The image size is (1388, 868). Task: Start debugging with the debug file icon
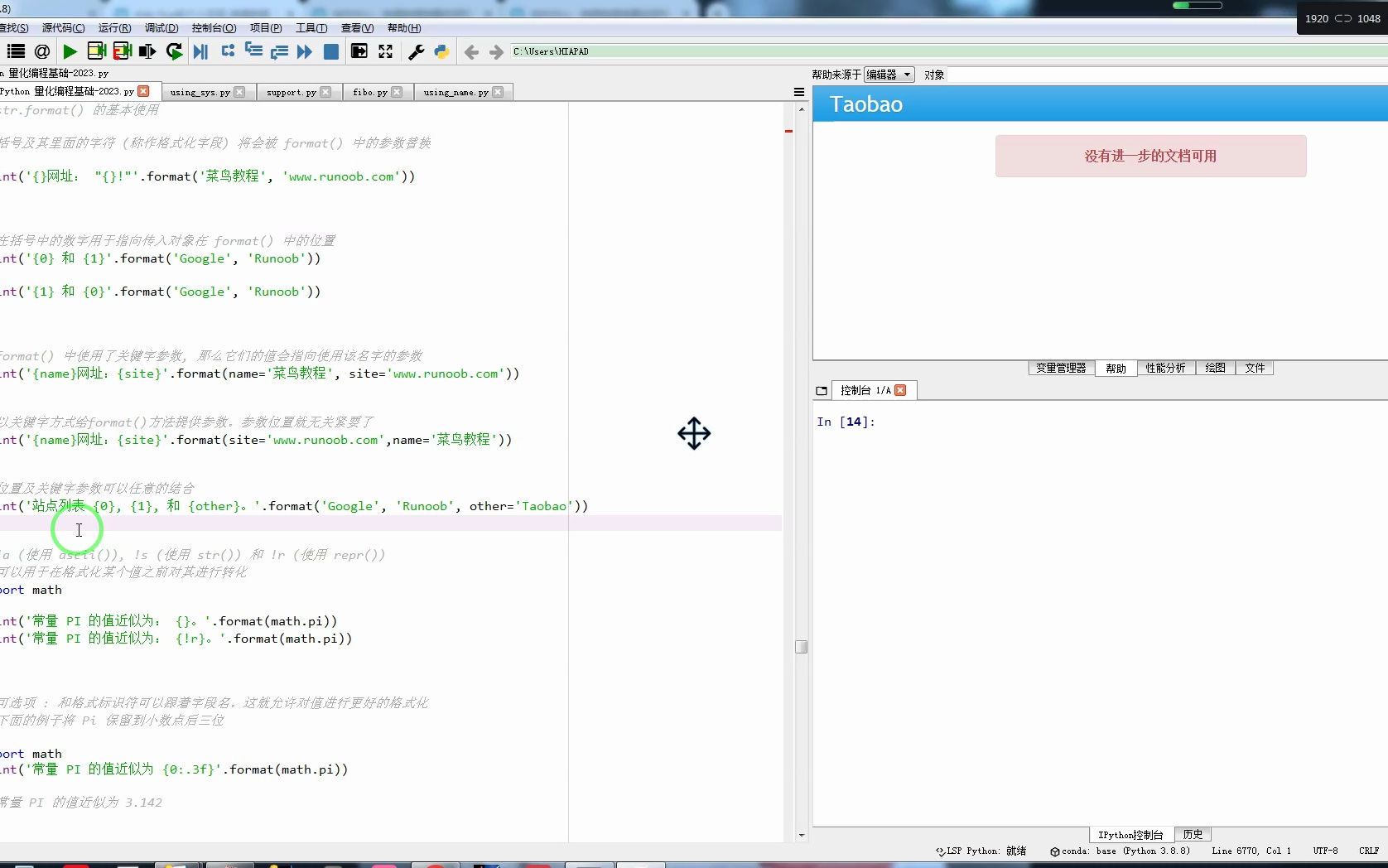tap(200, 51)
